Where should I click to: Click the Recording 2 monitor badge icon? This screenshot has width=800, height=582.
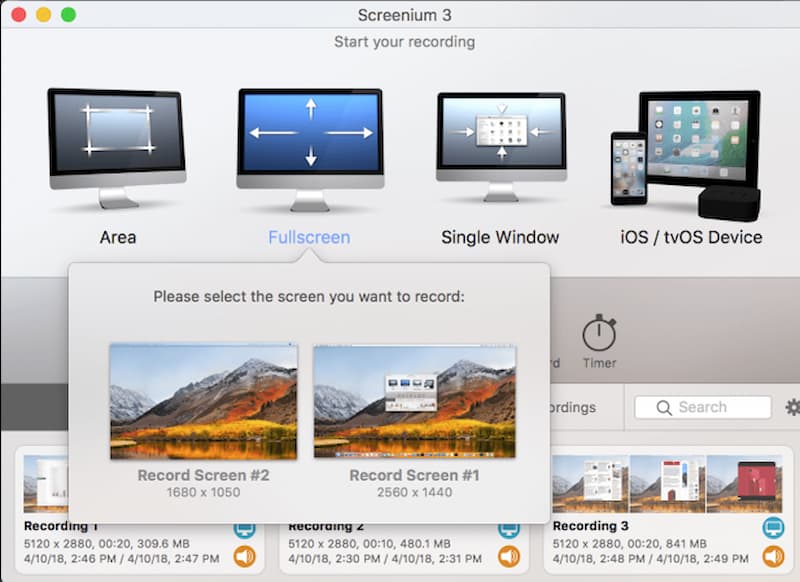(509, 530)
